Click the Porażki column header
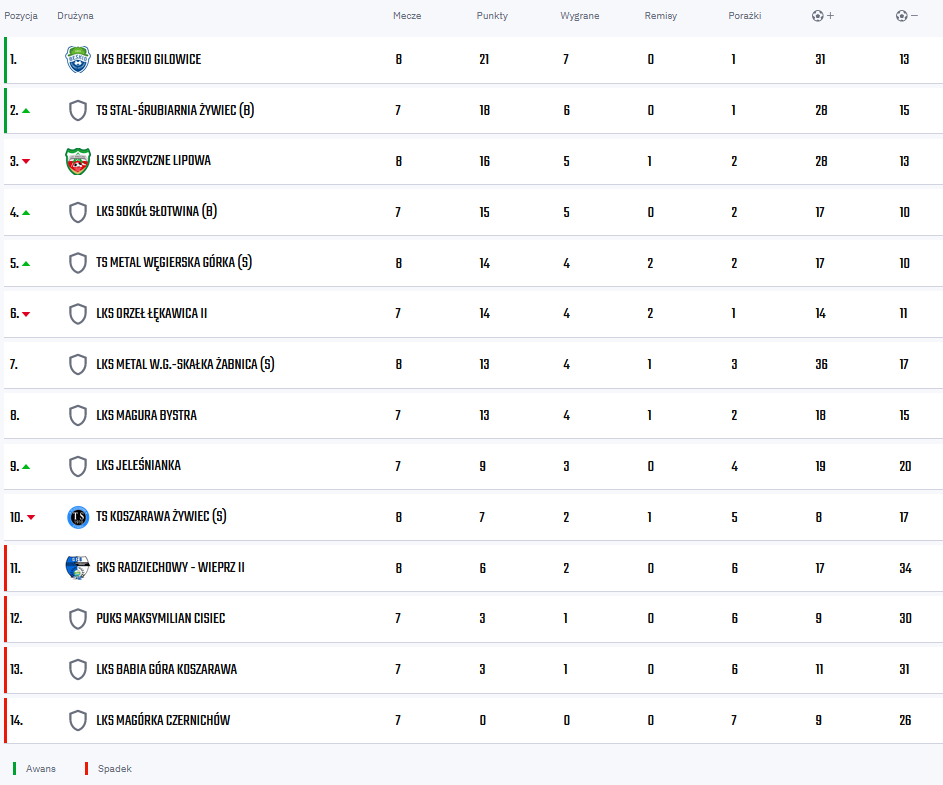 [745, 16]
